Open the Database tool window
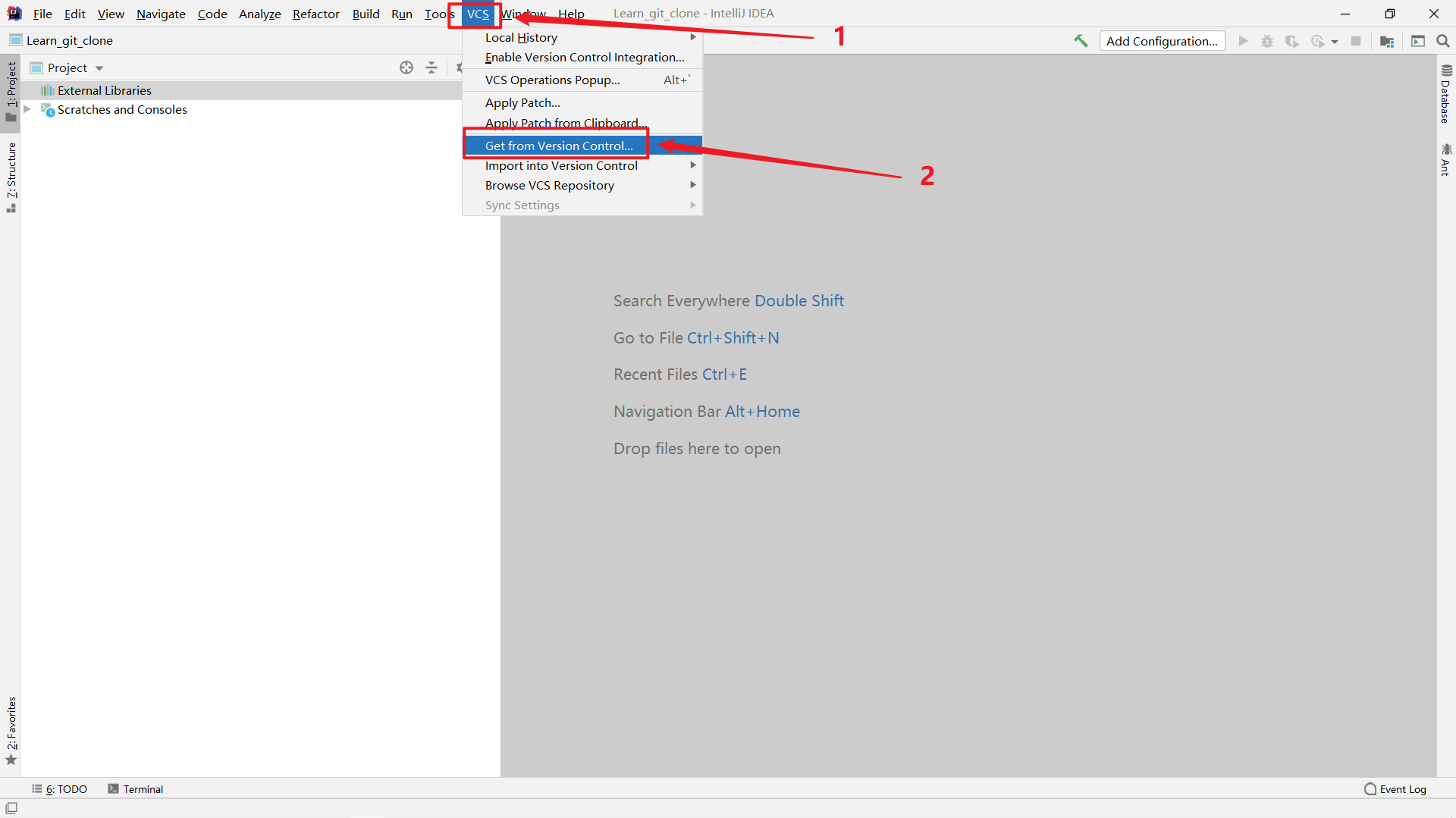The height and width of the screenshot is (818, 1456). click(x=1446, y=93)
